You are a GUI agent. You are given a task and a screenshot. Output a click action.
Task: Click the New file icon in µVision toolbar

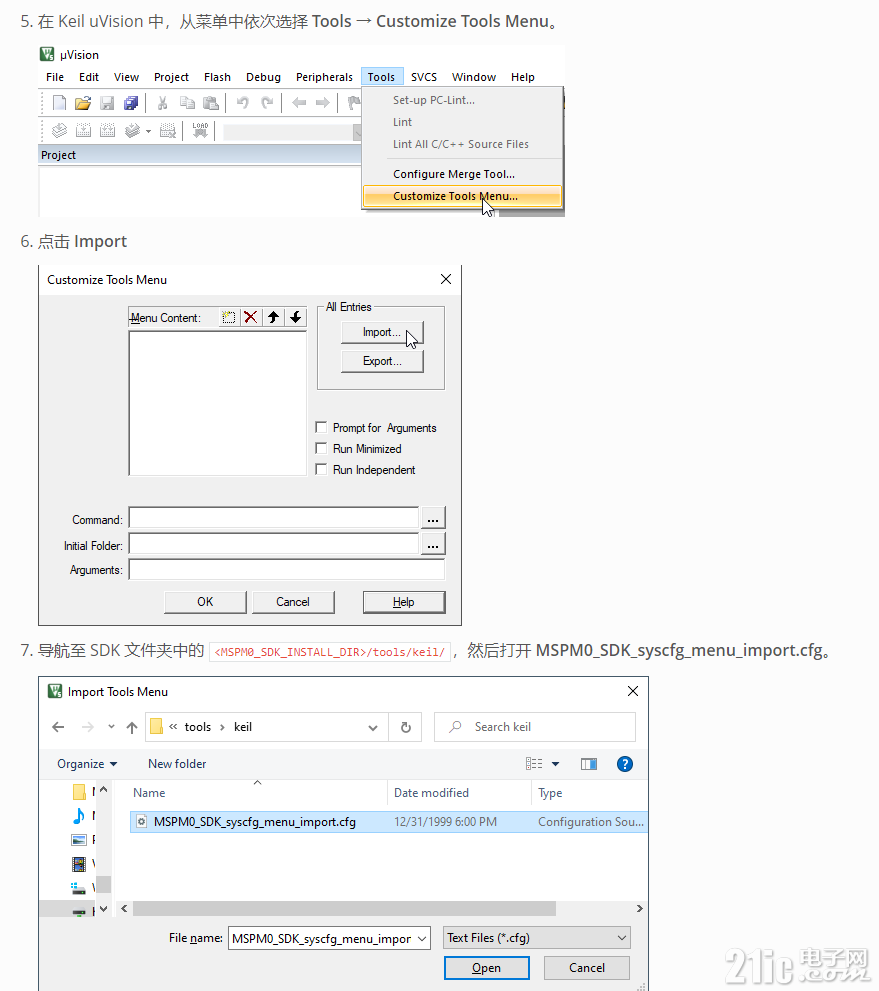point(59,102)
